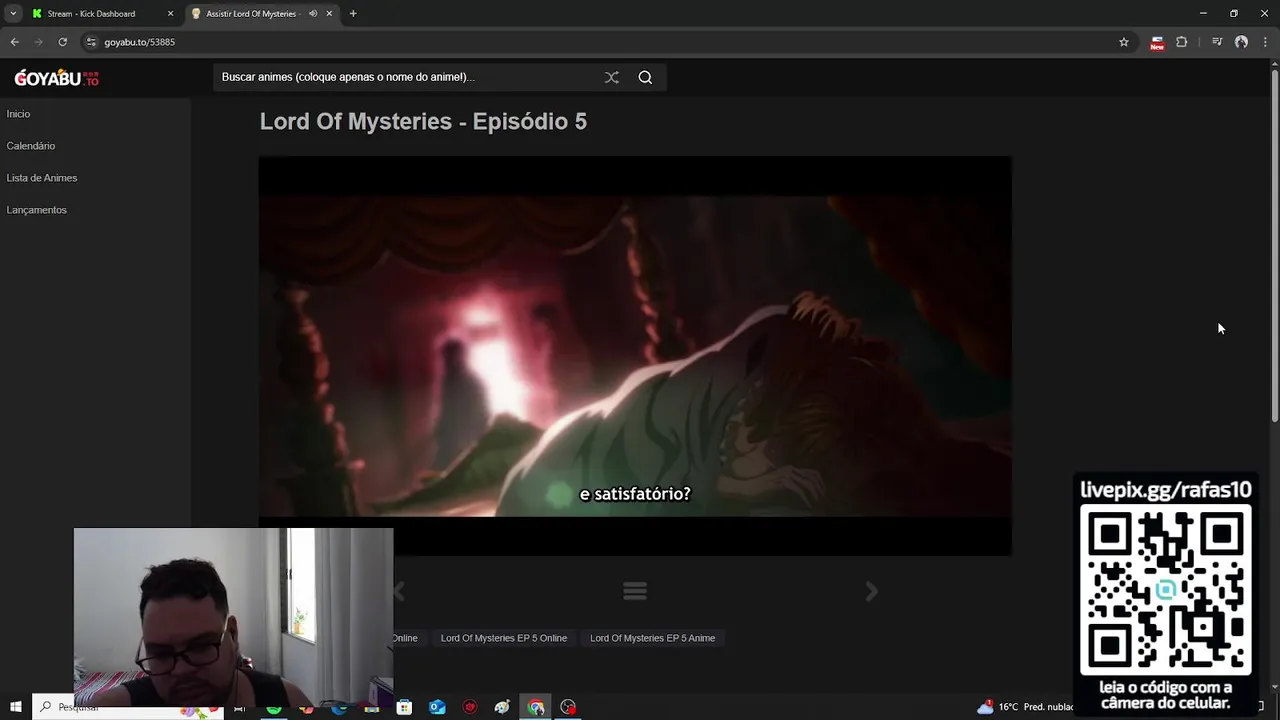Click the Lord Of Mysteries EP 5 Online tag
Screen dimensions: 1280x720
(504, 638)
